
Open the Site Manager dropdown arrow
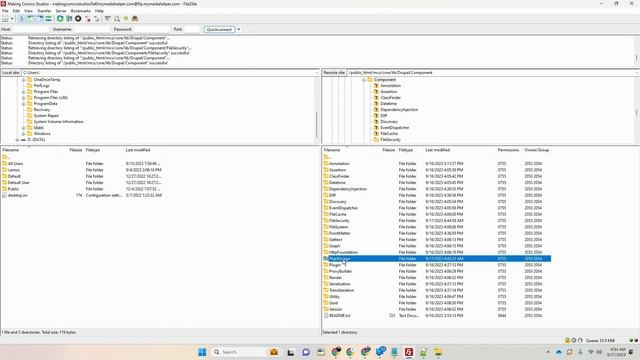click(12, 19)
